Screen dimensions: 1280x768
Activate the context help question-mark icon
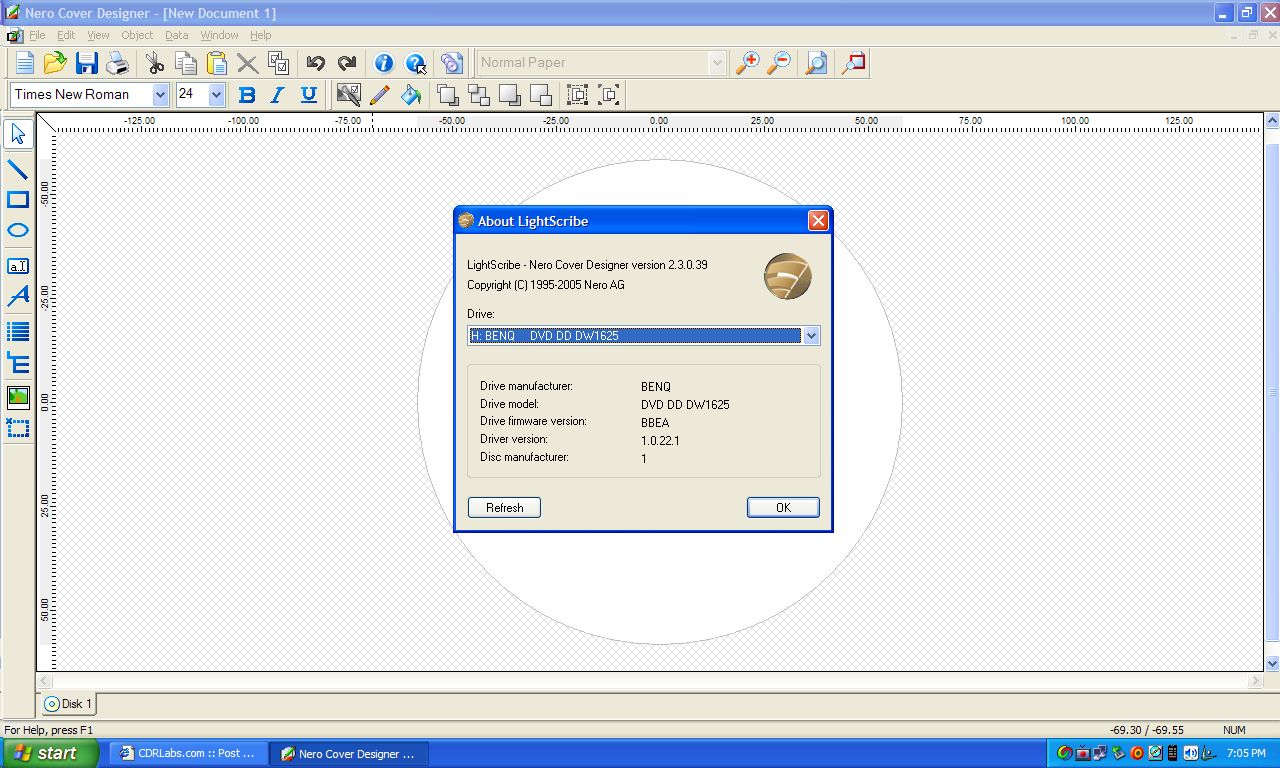pos(416,63)
